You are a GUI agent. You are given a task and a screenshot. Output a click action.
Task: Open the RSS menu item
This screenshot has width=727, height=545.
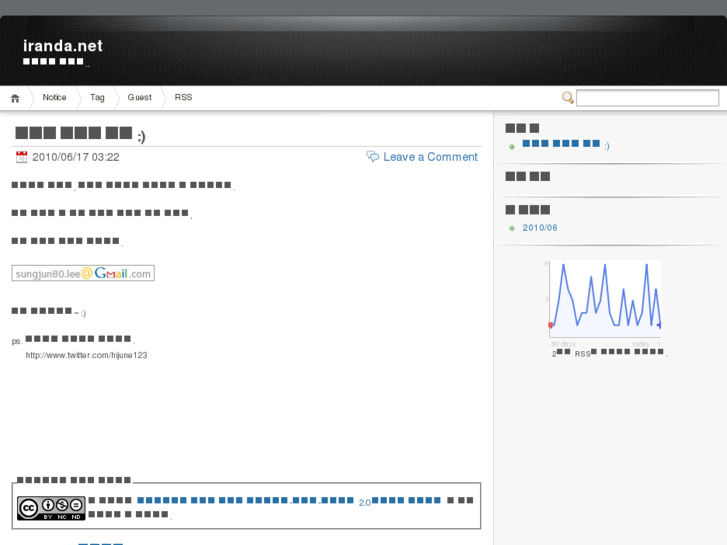(x=183, y=97)
